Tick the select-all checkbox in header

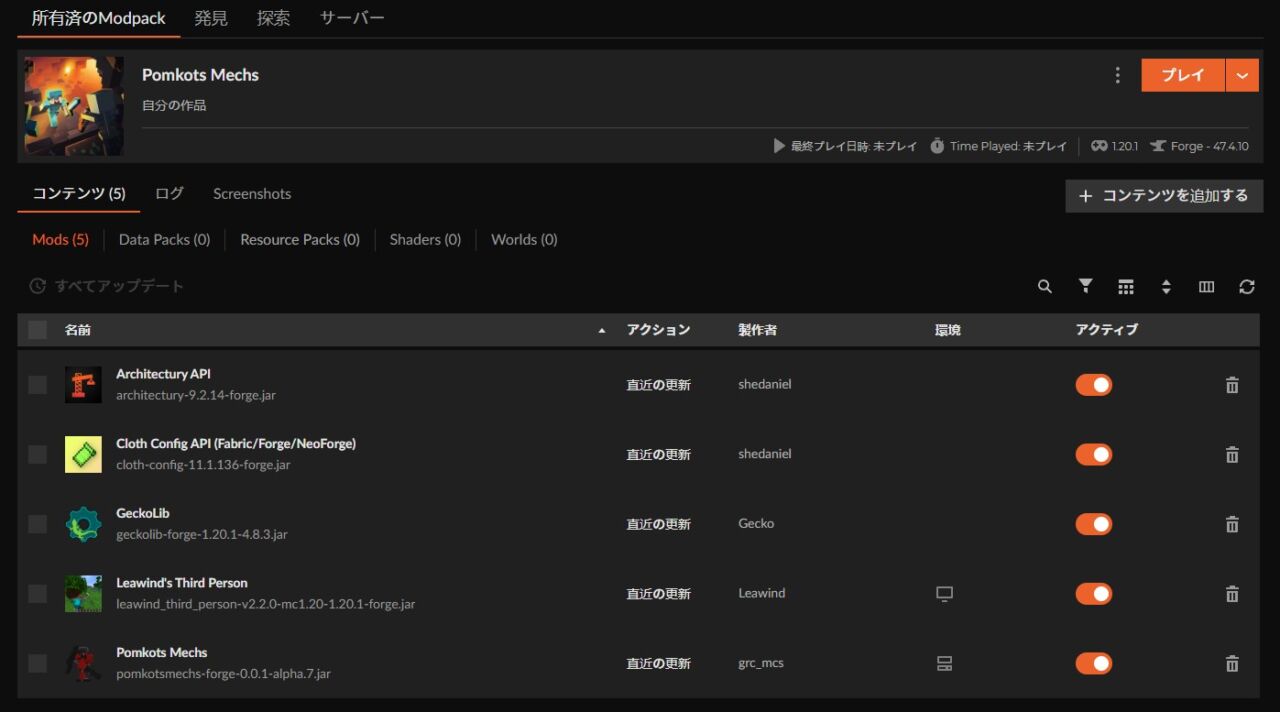point(38,330)
